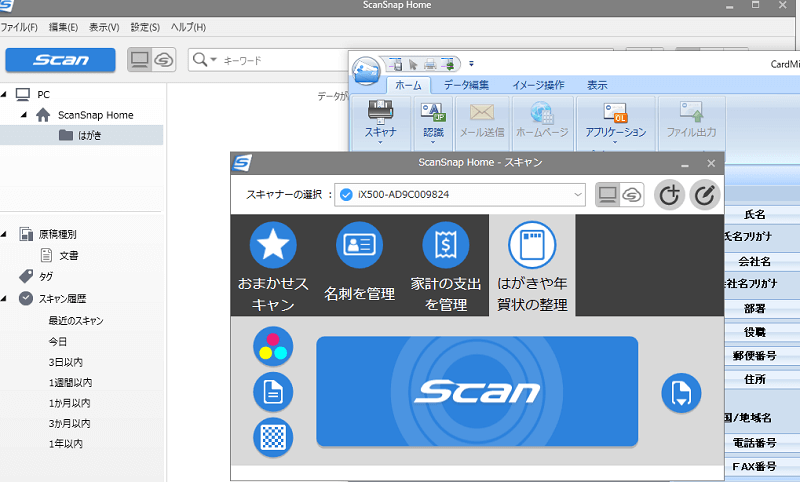Open the ファイル(F) menu
Image resolution: width=800 pixels, height=482 pixels.
(19, 28)
